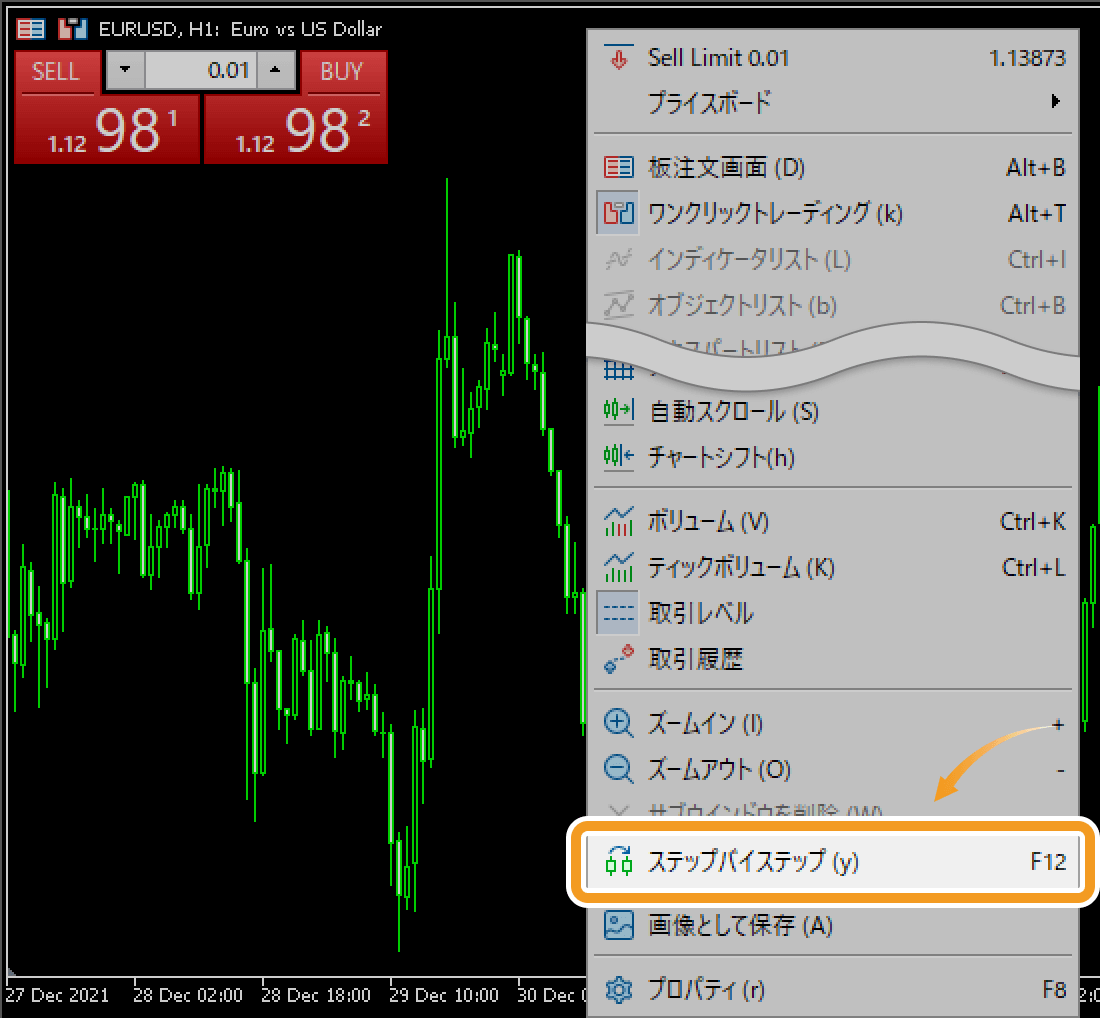Click the zoom out magnifier icon
This screenshot has width=1100, height=1018.
point(618,770)
